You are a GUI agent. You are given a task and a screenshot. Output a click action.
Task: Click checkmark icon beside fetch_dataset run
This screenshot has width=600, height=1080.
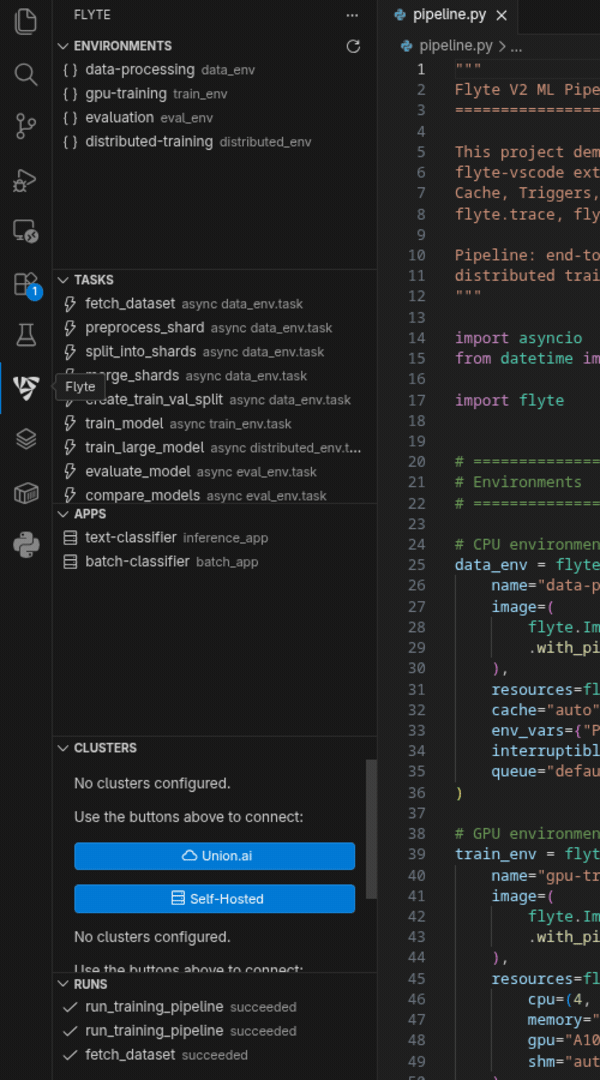click(70, 1055)
